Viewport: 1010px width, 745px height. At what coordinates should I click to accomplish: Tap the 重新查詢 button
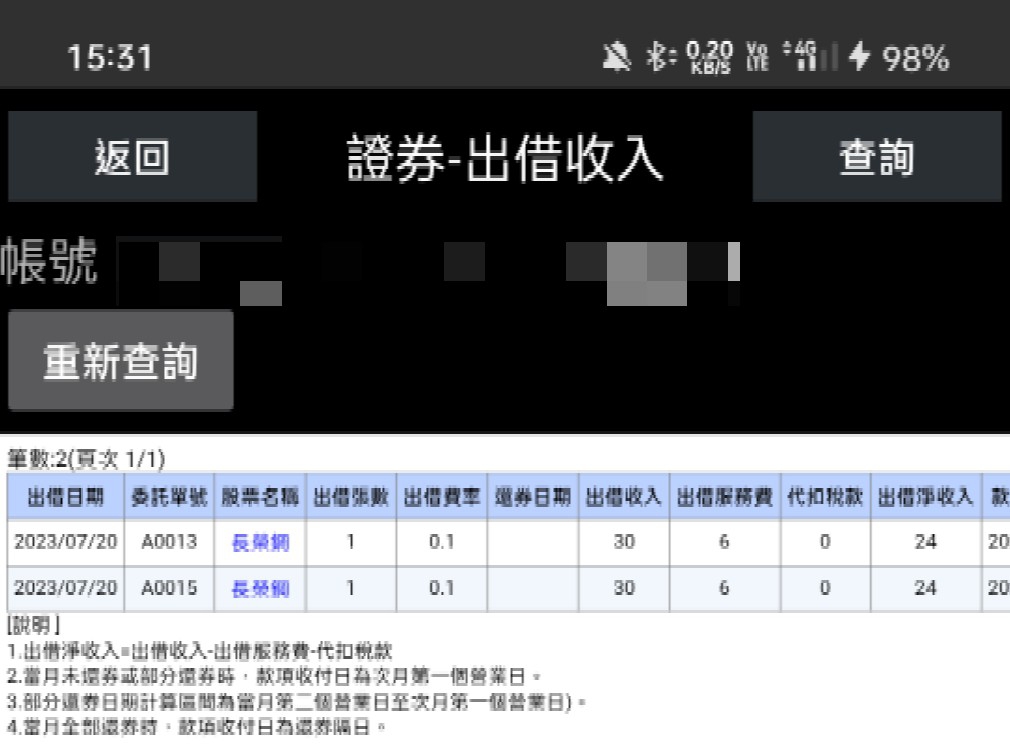click(120, 361)
